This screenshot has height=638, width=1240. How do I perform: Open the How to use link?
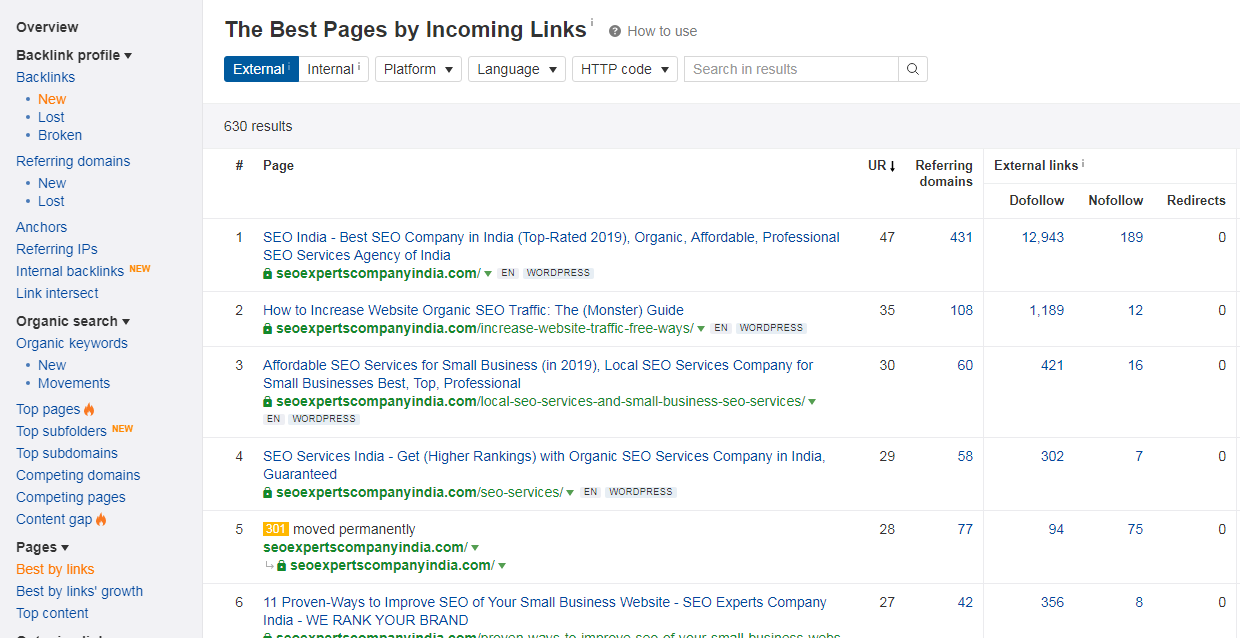[x=662, y=31]
